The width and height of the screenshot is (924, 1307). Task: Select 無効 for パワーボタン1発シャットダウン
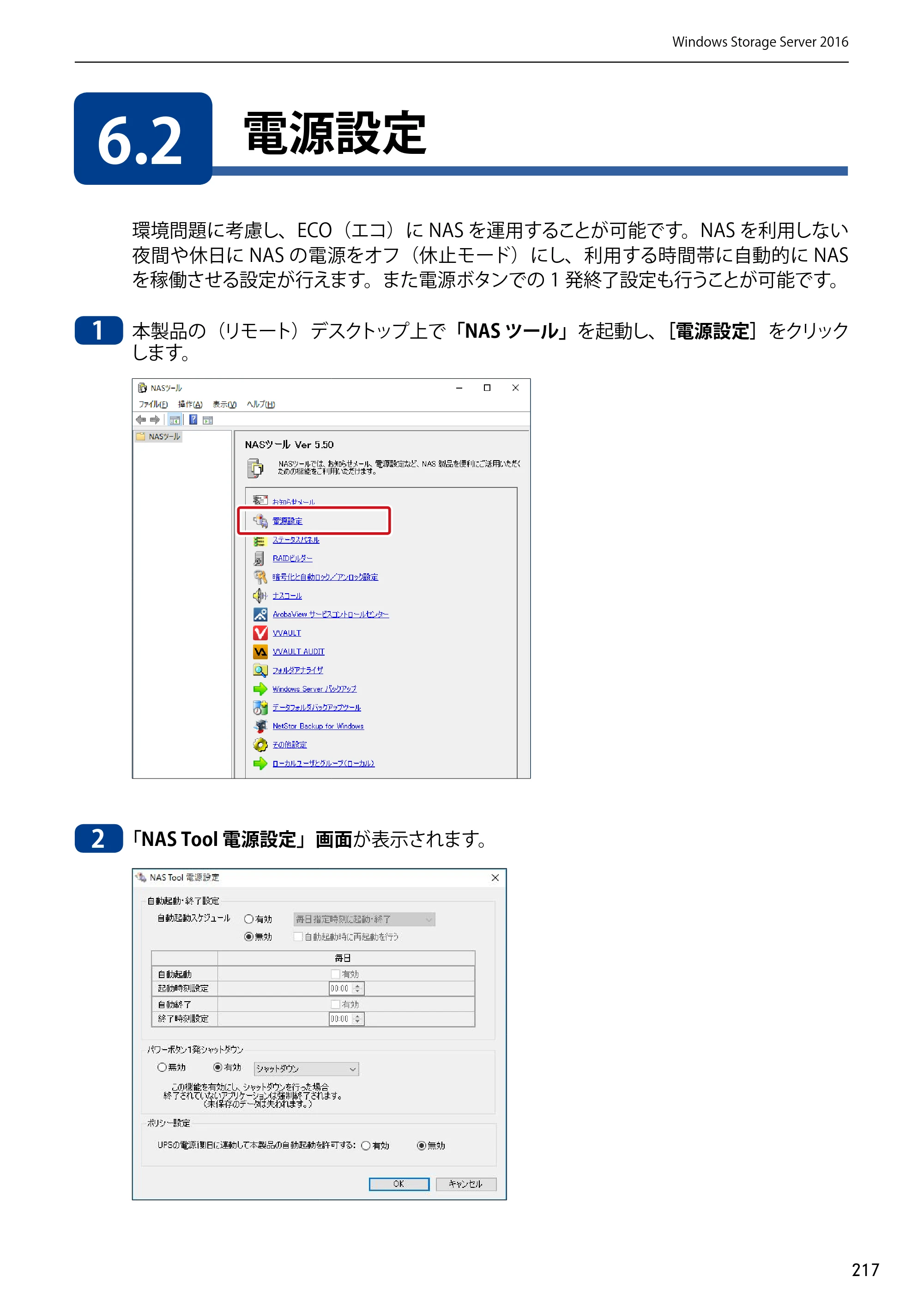coord(162,1067)
